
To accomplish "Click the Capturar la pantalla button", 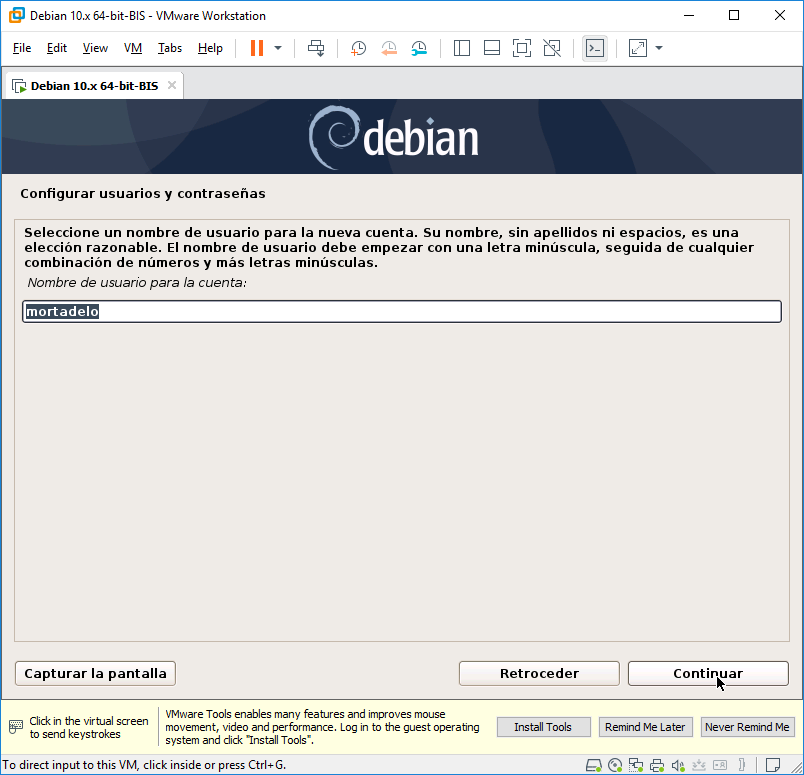I will pyautogui.click(x=95, y=673).
